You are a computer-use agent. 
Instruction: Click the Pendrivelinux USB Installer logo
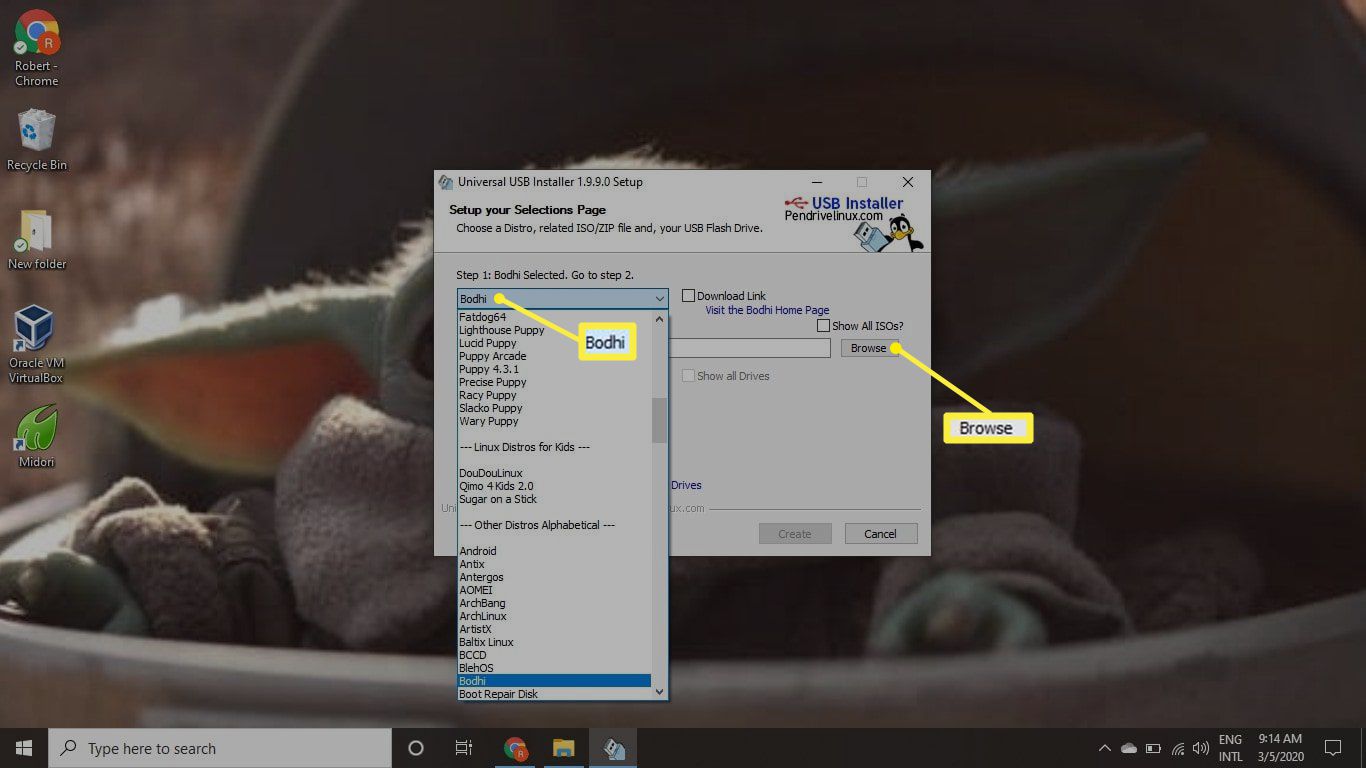click(x=854, y=221)
